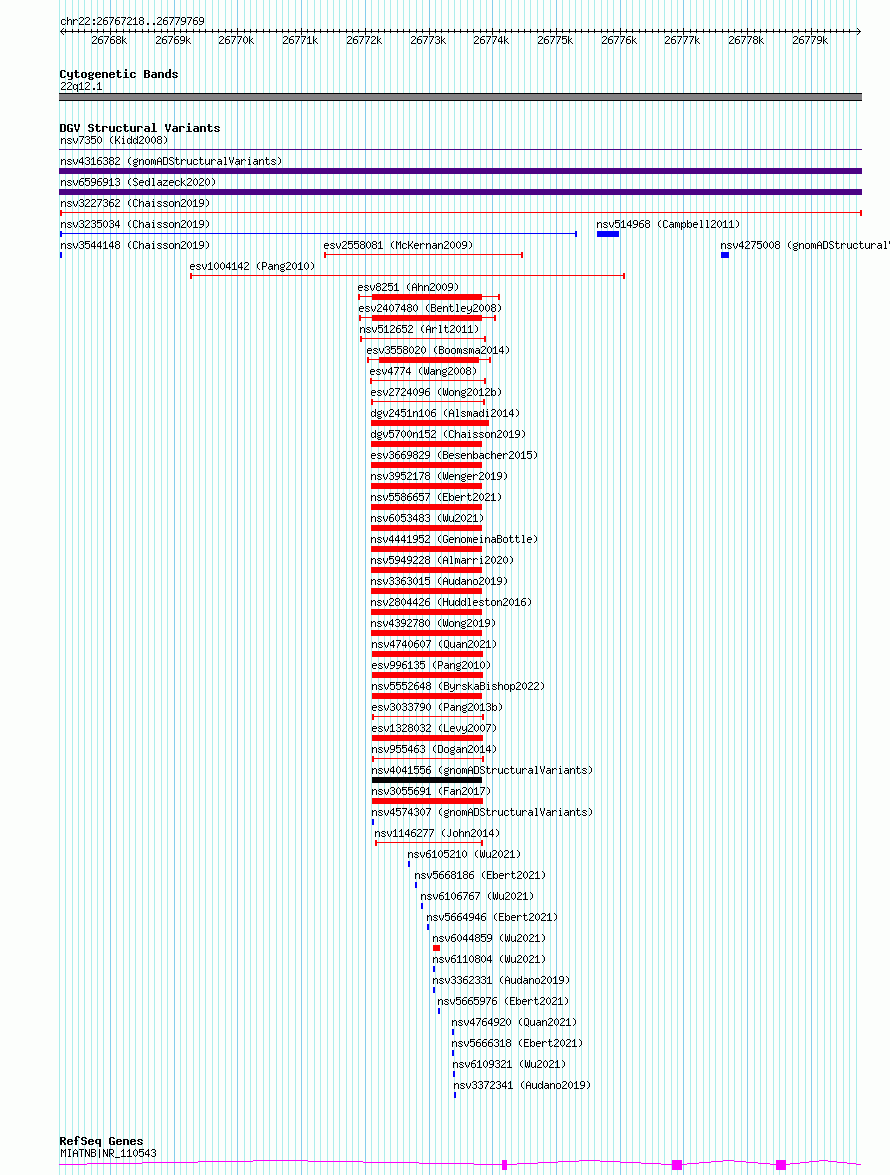Select nsv3055691 (Fan2017) label
This screenshot has width=890, height=1175.
[x=432, y=791]
